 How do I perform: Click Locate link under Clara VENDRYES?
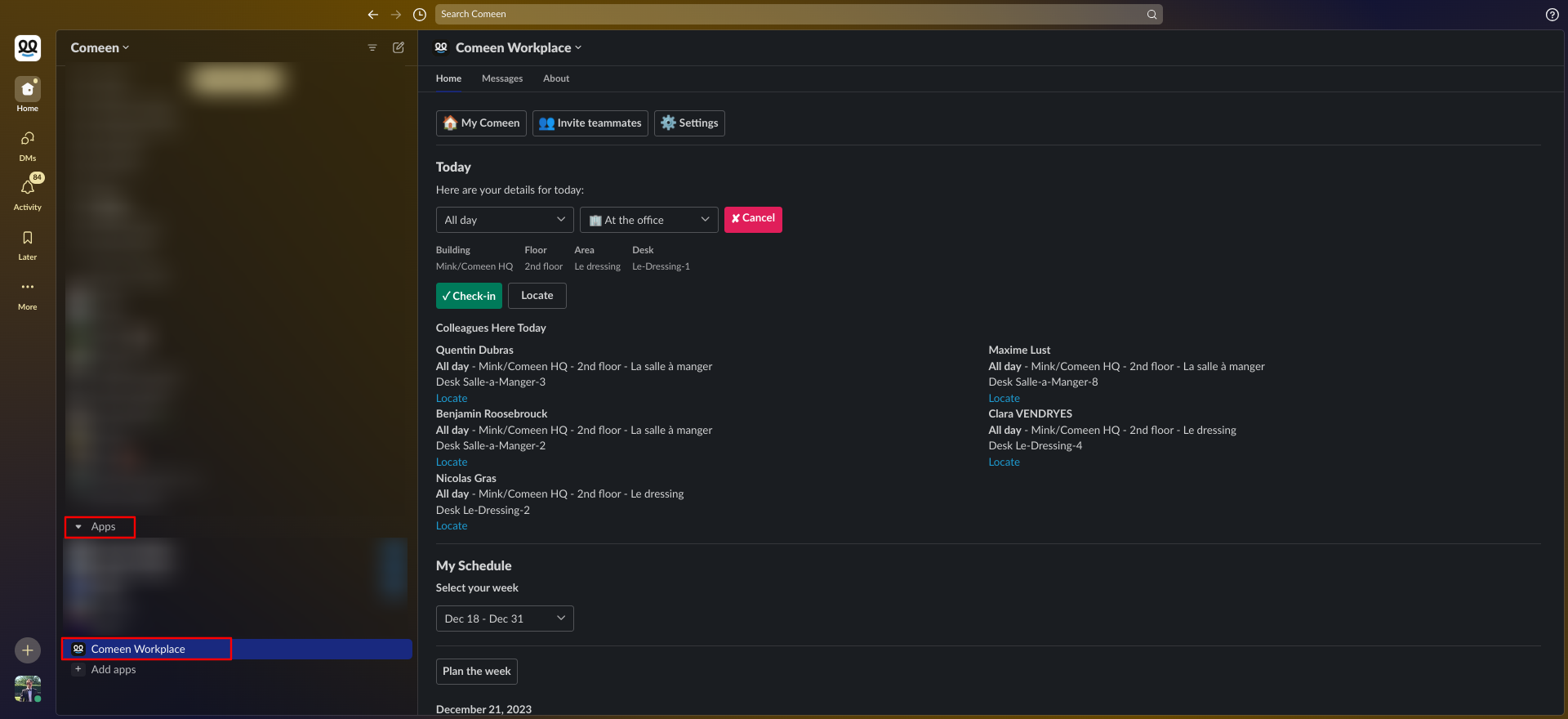[x=1004, y=462]
